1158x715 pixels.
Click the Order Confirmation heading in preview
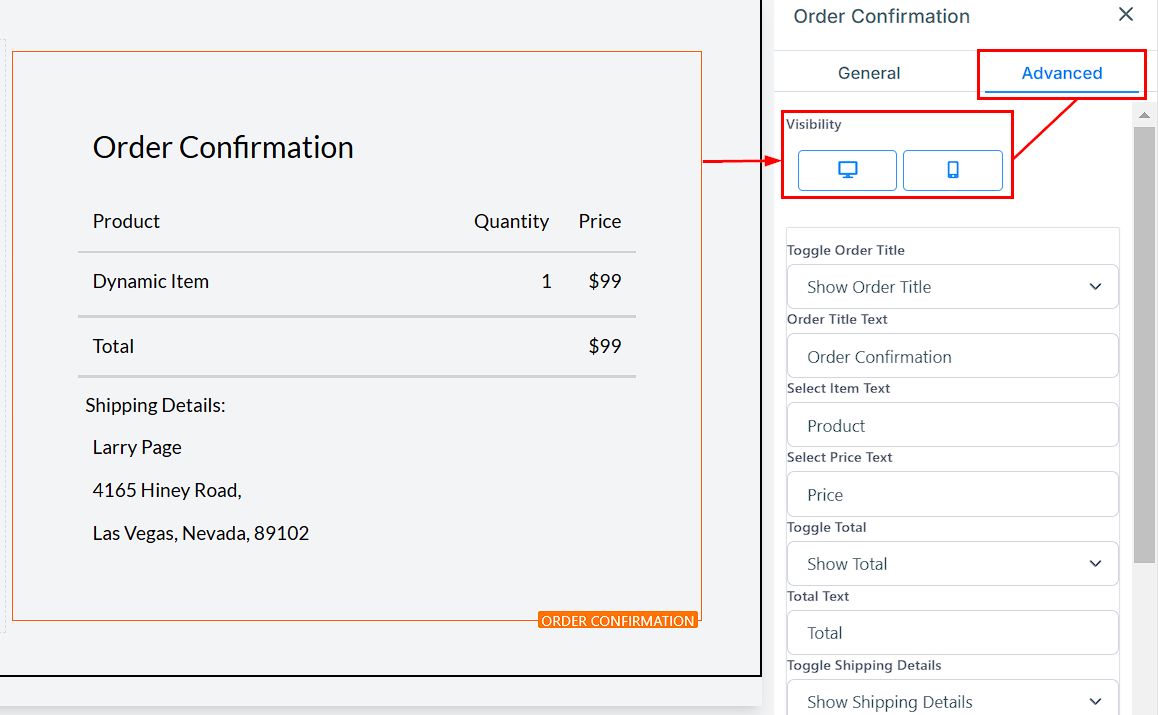(223, 148)
